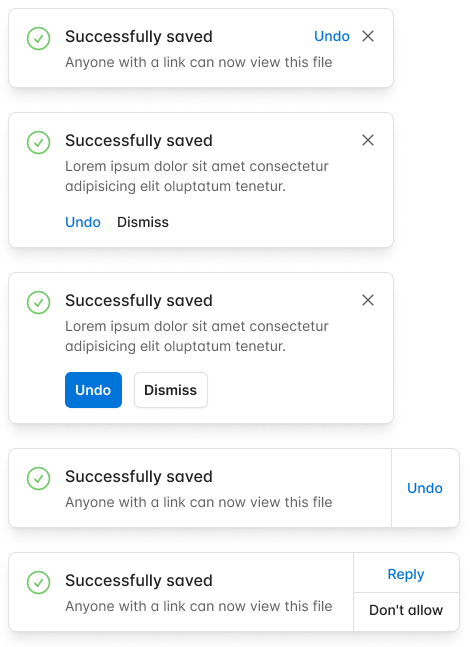Click the Undo side panel in the fourth notification
The image size is (470, 647).
(x=425, y=488)
